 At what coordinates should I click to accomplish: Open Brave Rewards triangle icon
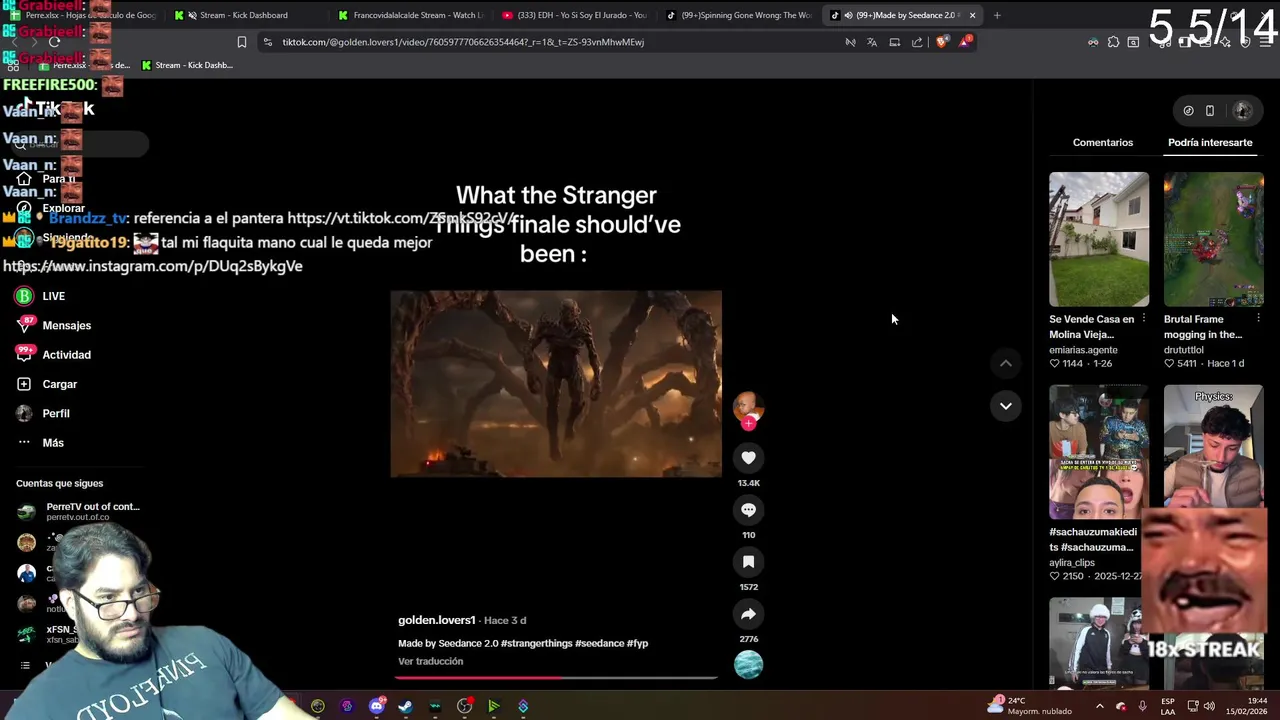click(x=965, y=42)
